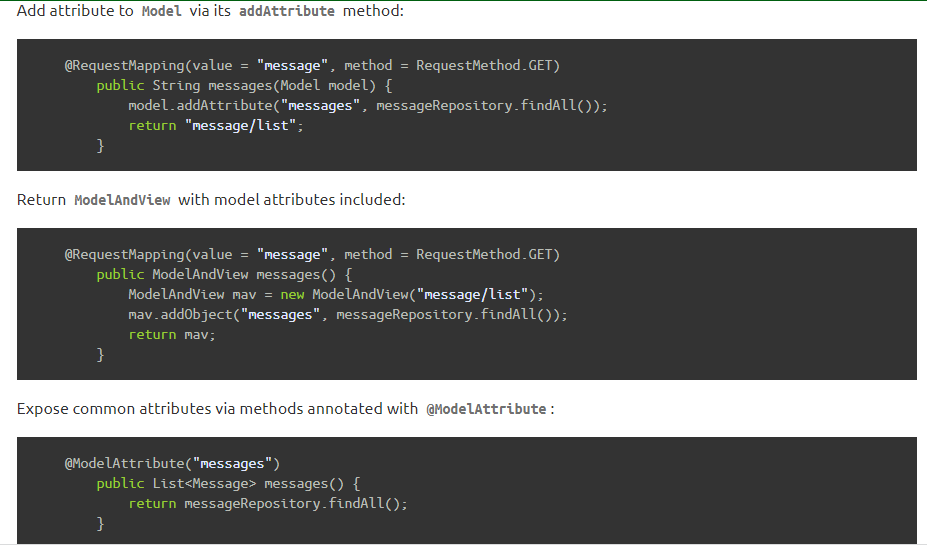Click the inline "addAttribute" code in first sentence
Viewport: 927px width, 545px height.
(x=287, y=12)
